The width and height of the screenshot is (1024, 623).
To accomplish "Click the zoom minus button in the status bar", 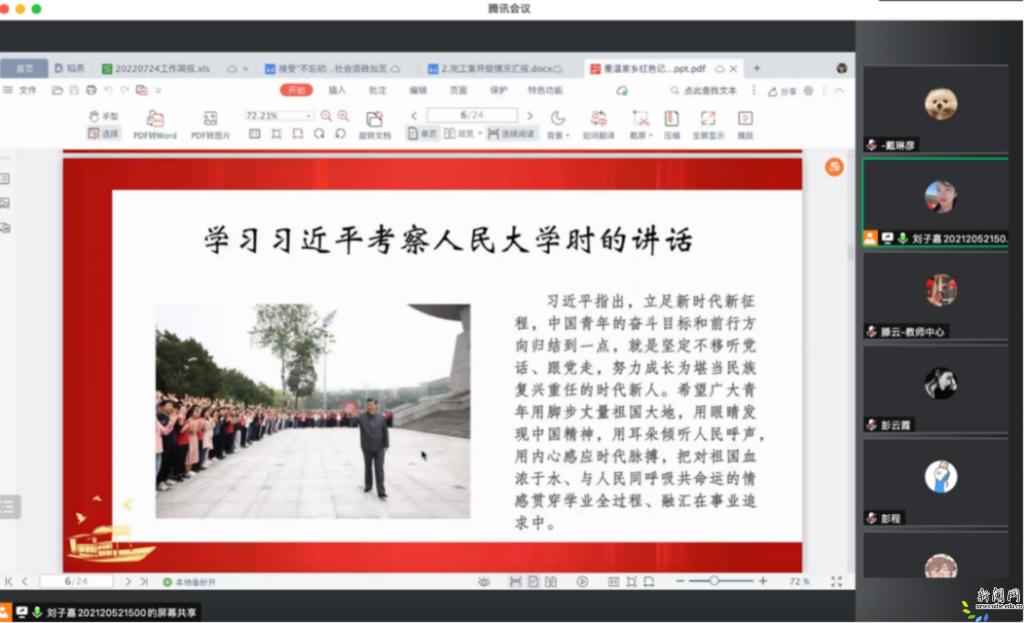I will coord(680,581).
